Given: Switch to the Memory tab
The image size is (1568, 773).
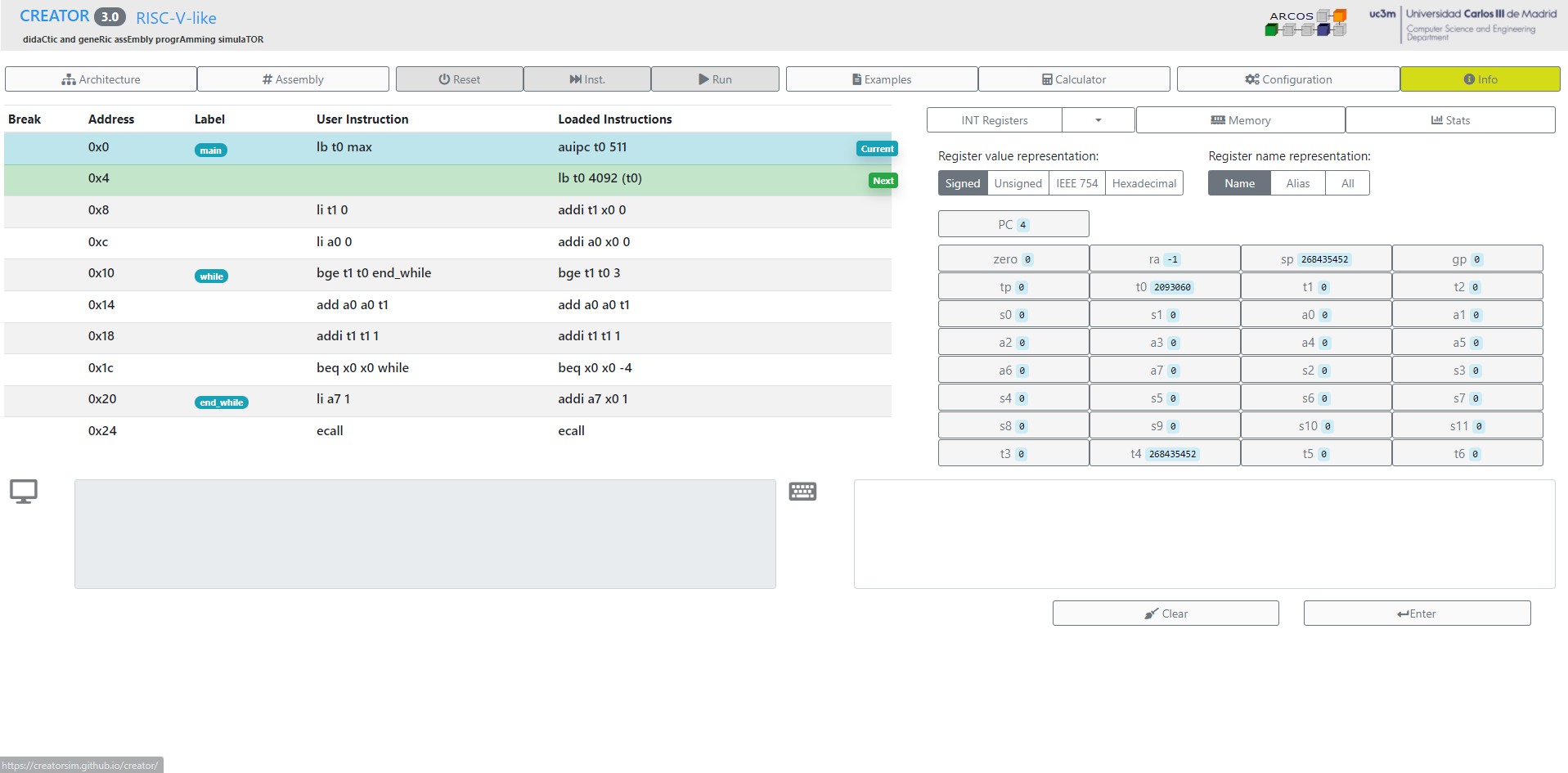Looking at the screenshot, I should (1240, 120).
